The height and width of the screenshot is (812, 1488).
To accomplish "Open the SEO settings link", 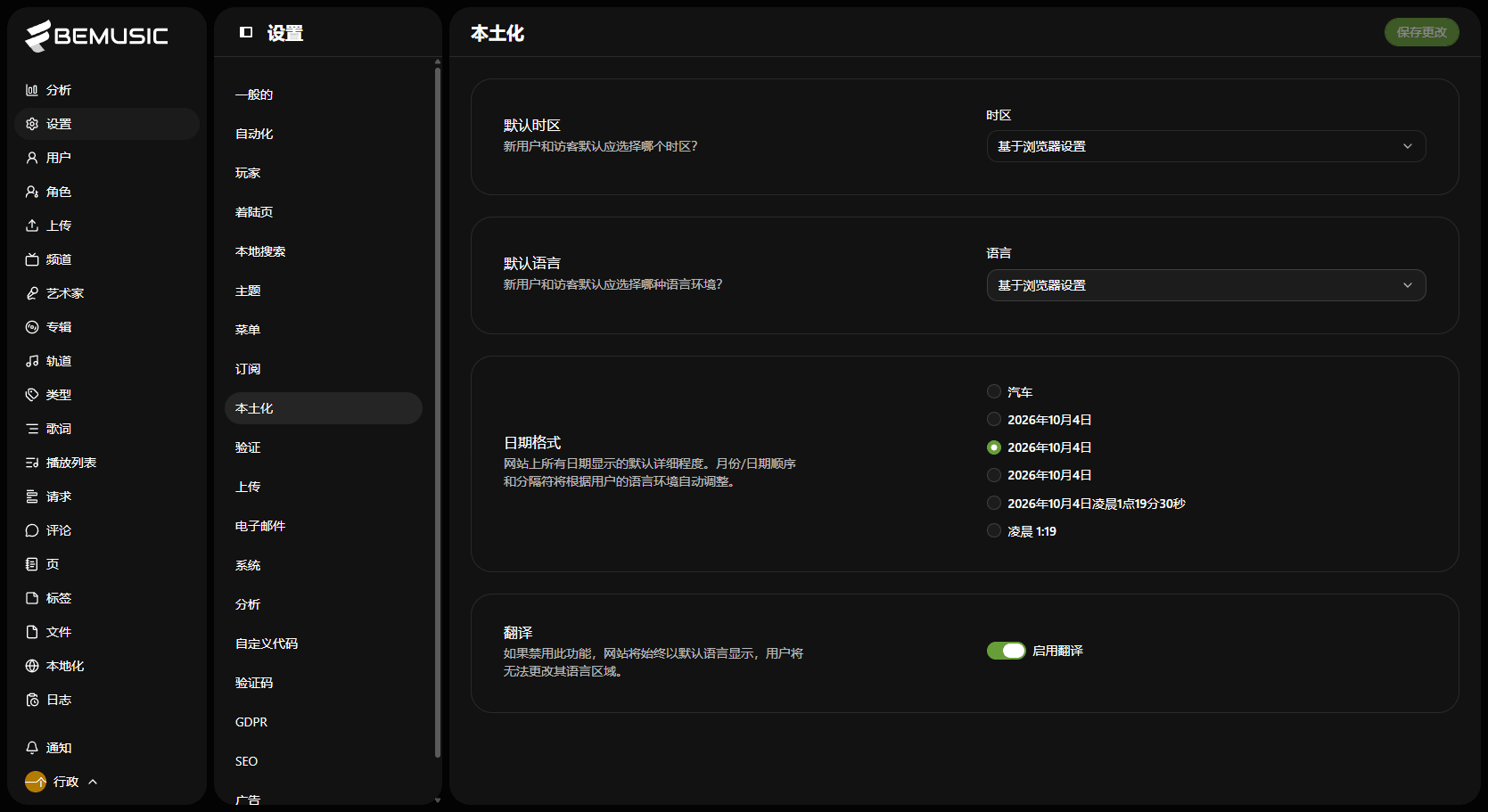I will click(x=323, y=761).
